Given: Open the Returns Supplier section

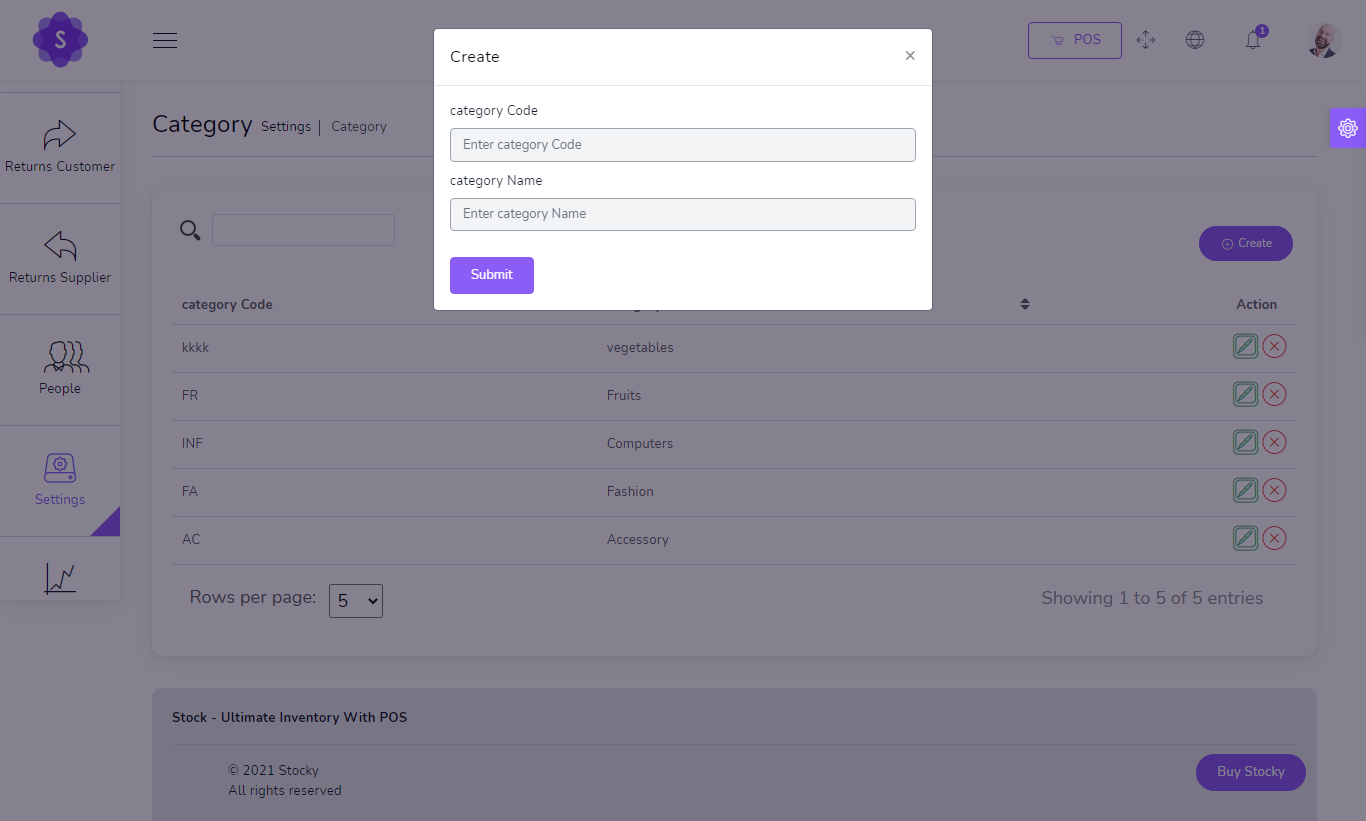Looking at the screenshot, I should point(60,255).
